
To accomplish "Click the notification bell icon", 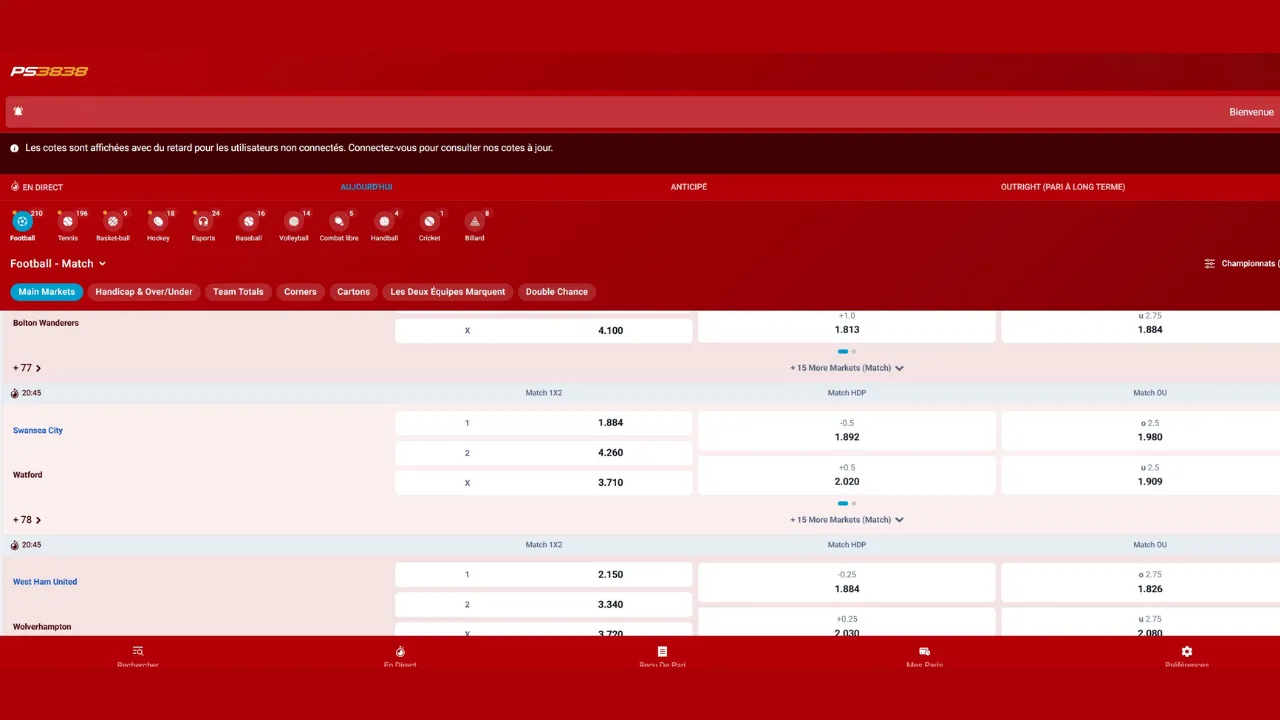I will [18, 111].
